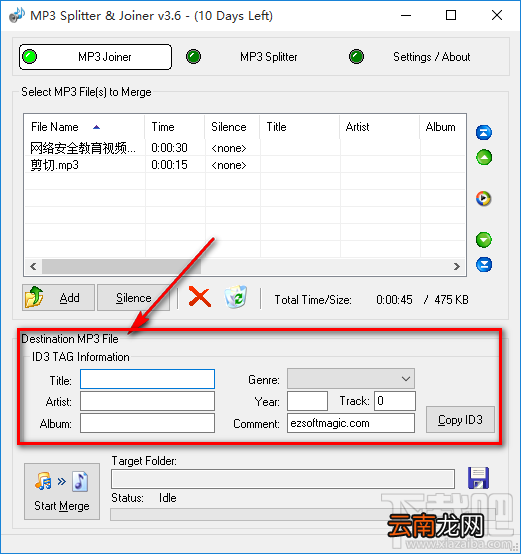Click the Album column header
This screenshot has width=521, height=554.
click(443, 127)
